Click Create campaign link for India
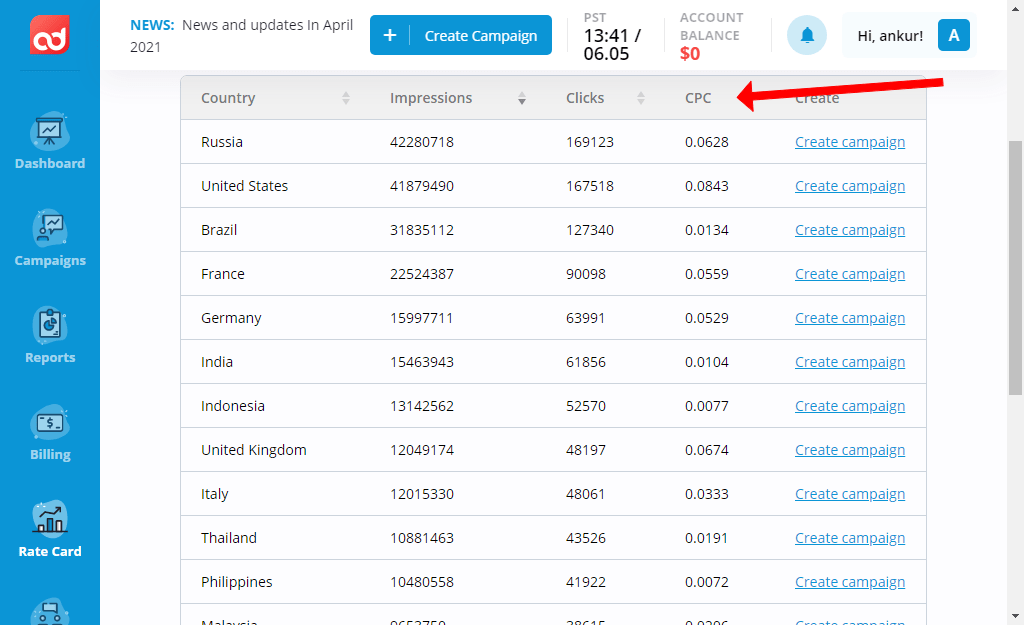The image size is (1024, 625). (849, 362)
